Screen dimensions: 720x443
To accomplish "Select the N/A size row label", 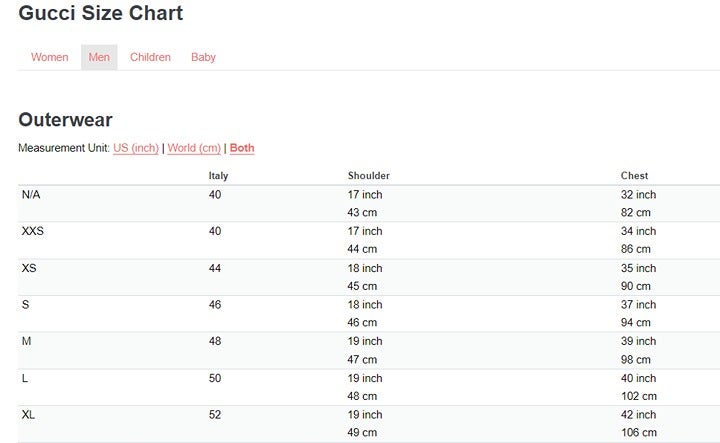I will click(31, 195).
